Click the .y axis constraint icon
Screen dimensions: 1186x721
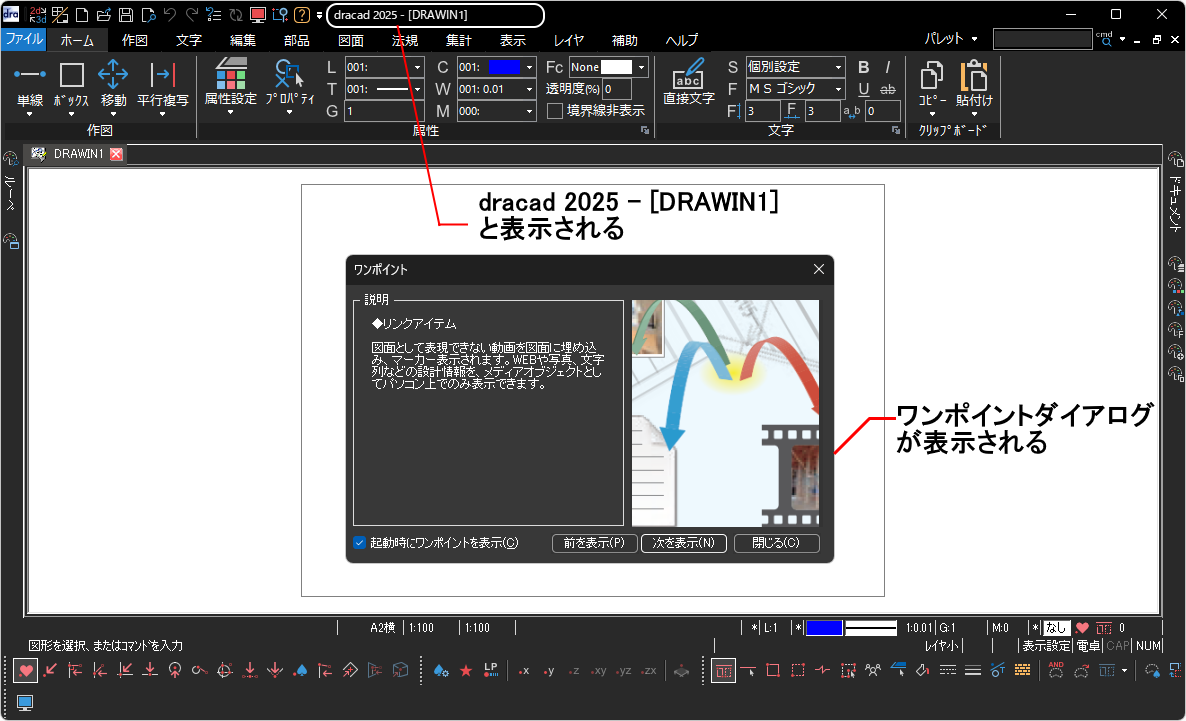pos(548,671)
